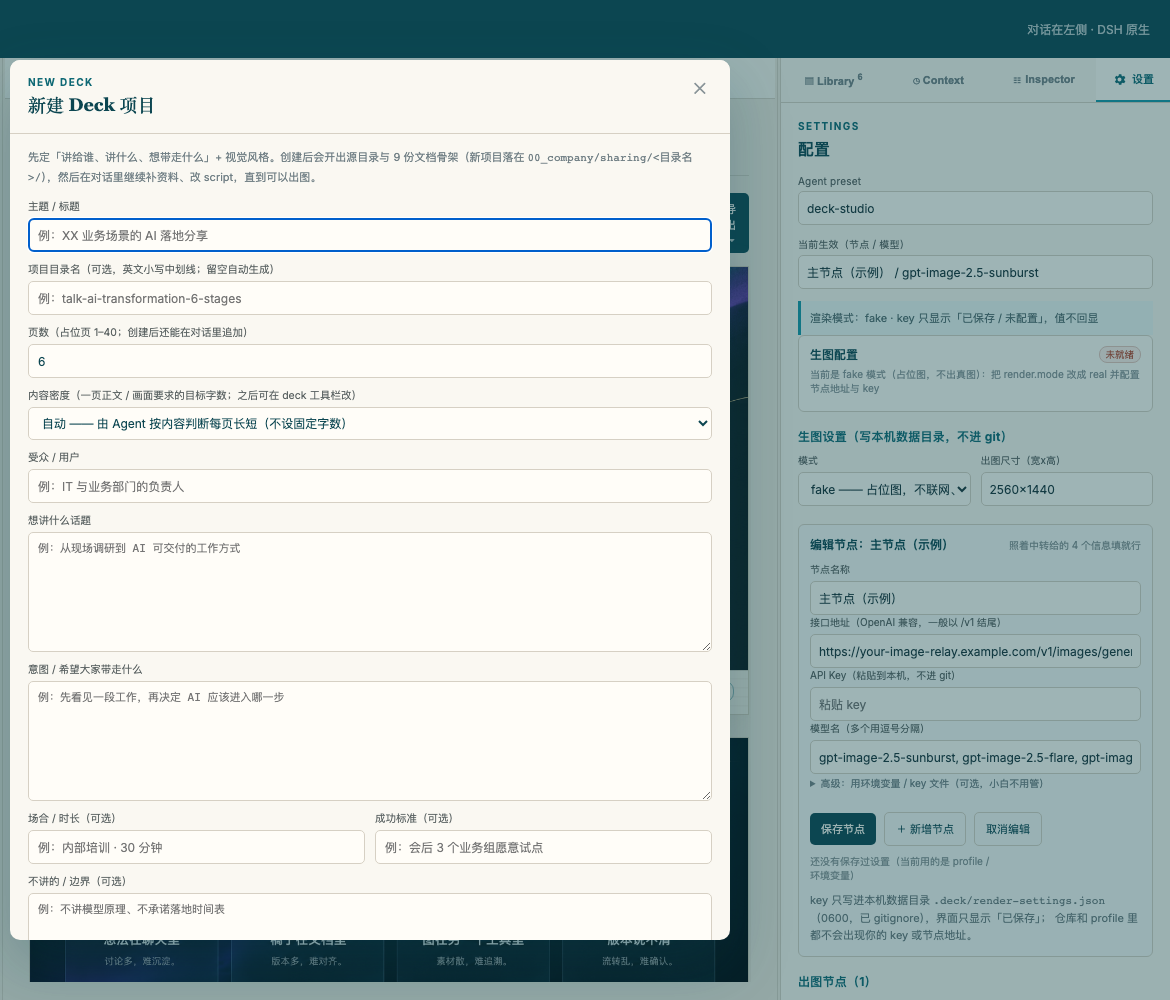
Task: Click the 出图节点 (1) heading
Action: 833,981
